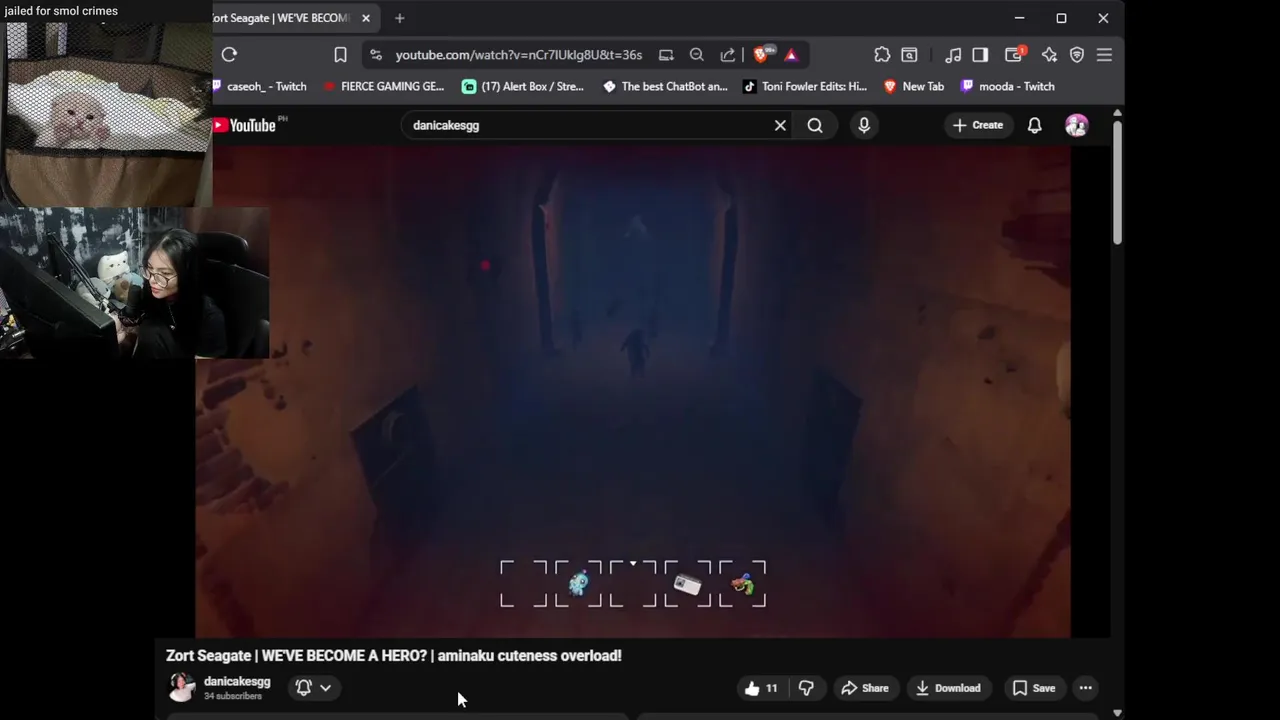The height and width of the screenshot is (720, 1280).
Task: Open the extensions puzzle icon
Action: point(882,55)
